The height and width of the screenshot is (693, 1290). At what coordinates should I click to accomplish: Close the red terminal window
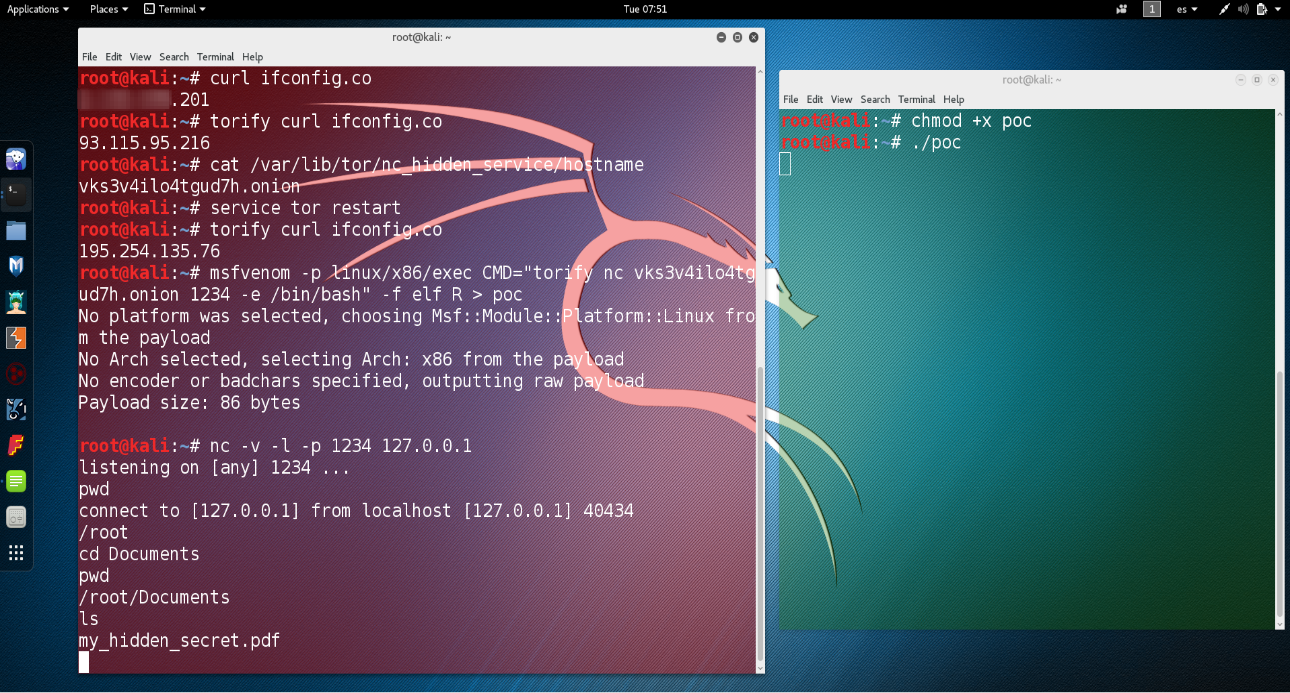[754, 37]
